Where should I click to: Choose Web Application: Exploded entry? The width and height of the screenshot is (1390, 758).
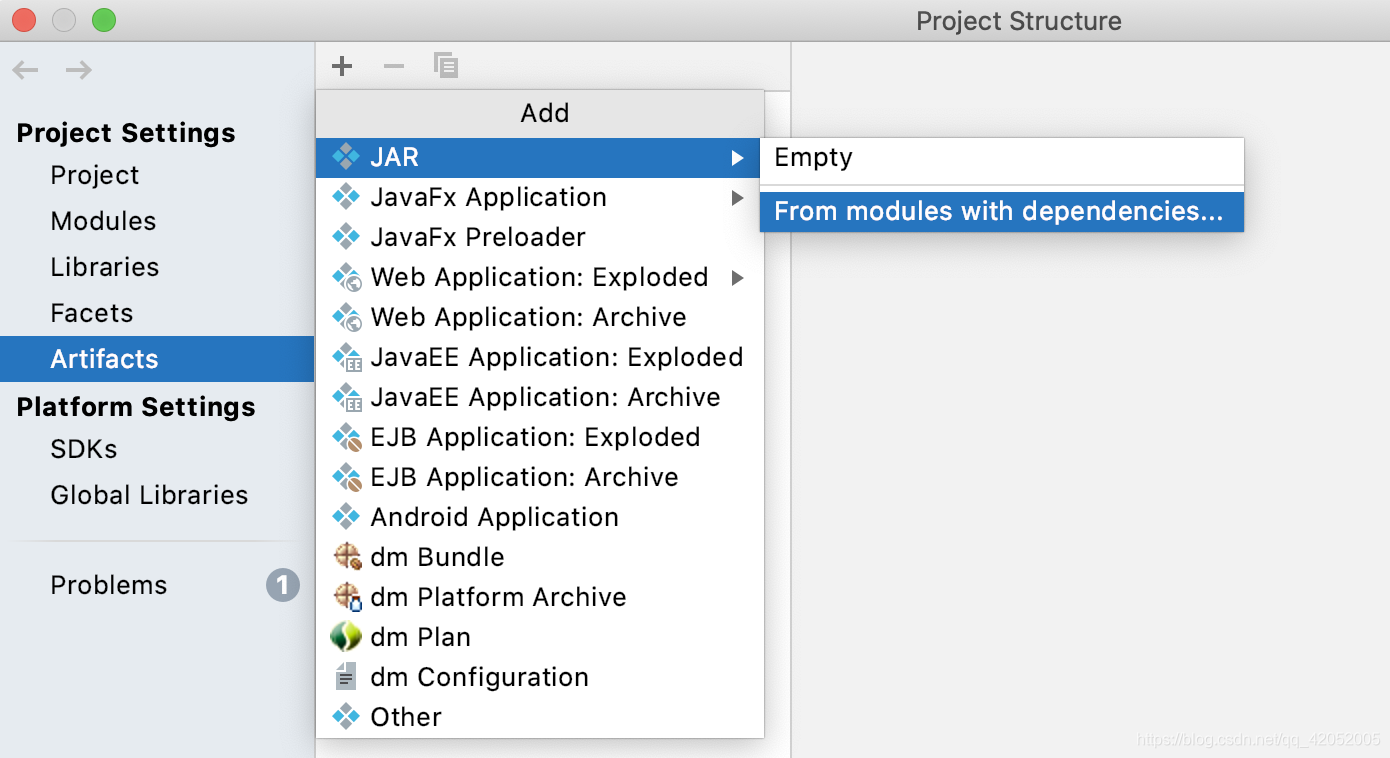coord(540,278)
